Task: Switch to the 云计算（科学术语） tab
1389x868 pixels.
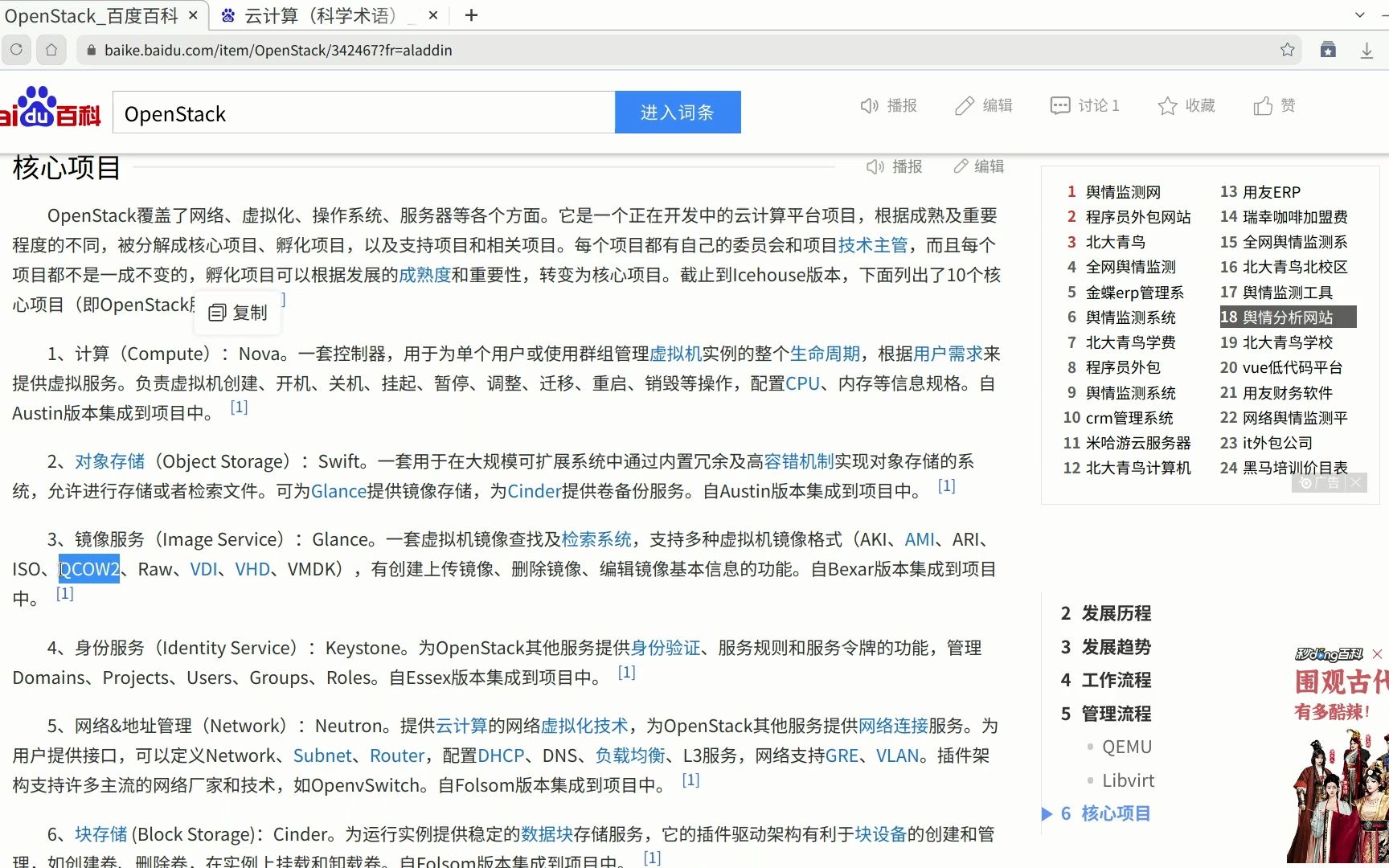Action: coord(320,15)
